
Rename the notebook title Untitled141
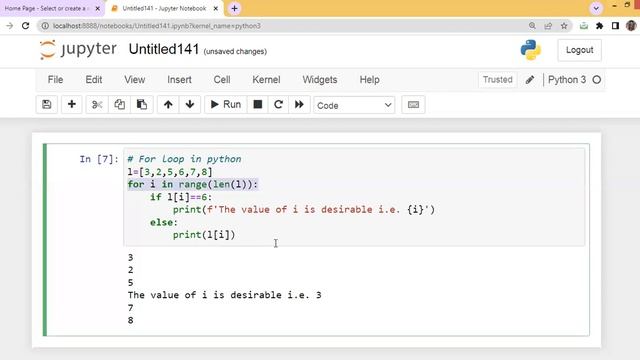click(164, 49)
